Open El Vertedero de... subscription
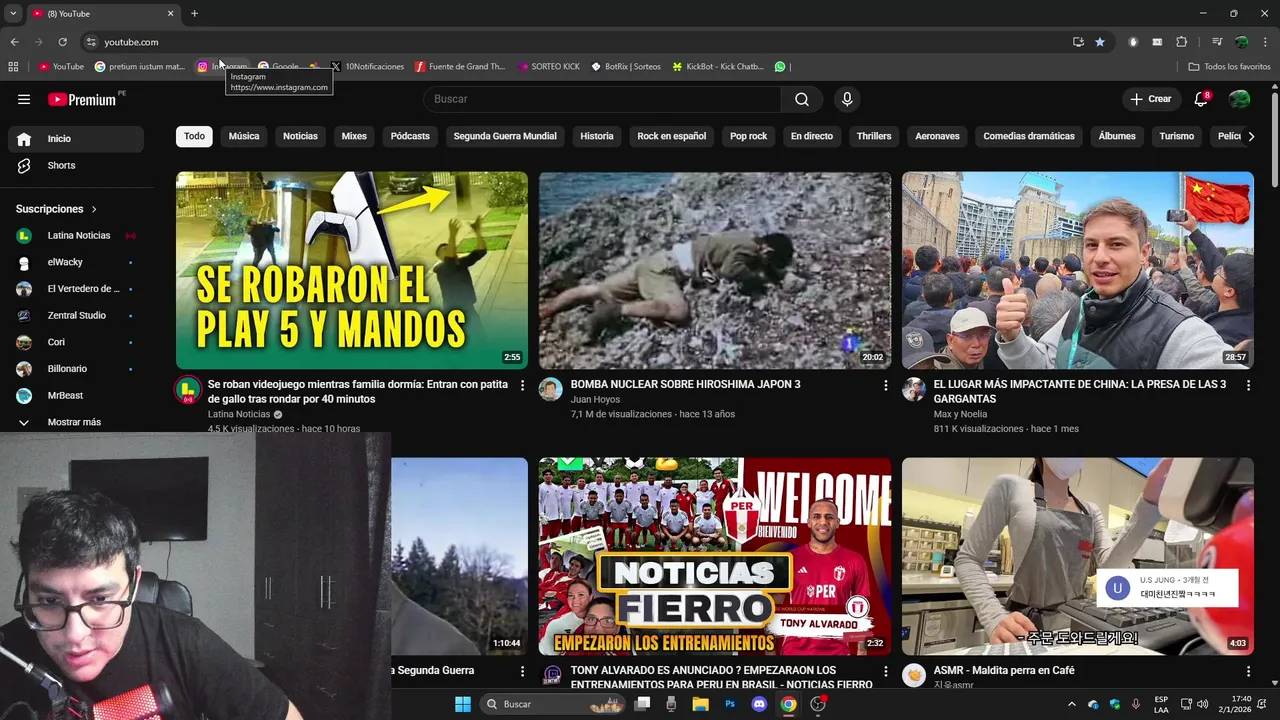This screenshot has width=1280, height=720. click(76, 289)
